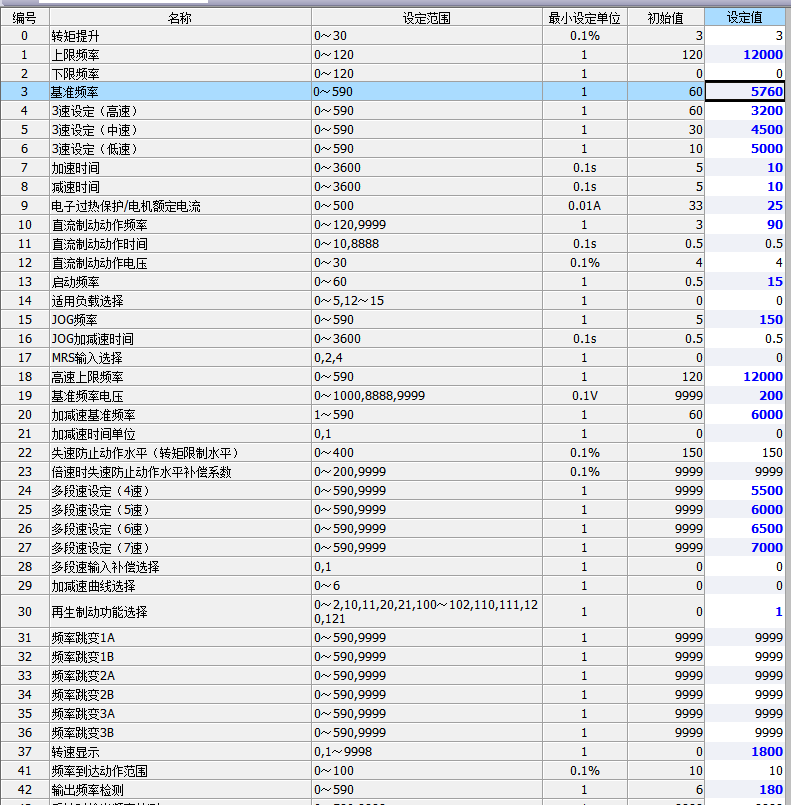Select the 再生制动功能选择 setting value cell

tap(746, 611)
